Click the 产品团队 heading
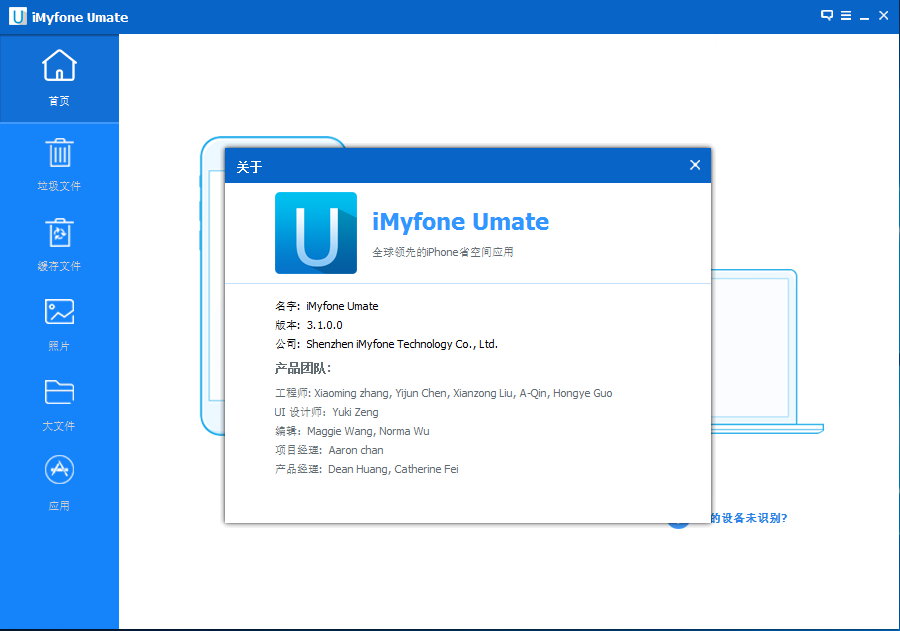 pos(302,368)
